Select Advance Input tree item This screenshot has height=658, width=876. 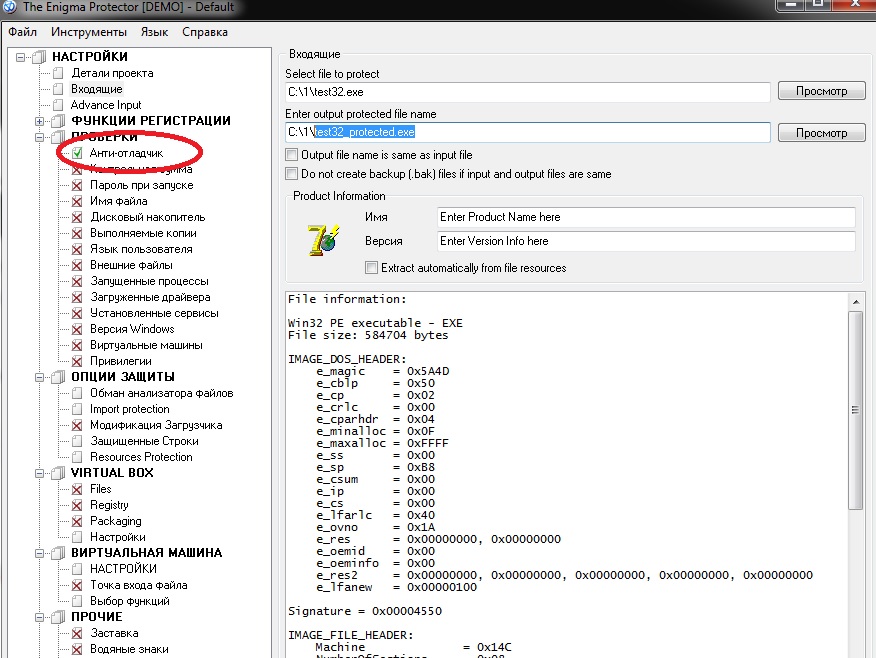click(x=106, y=105)
